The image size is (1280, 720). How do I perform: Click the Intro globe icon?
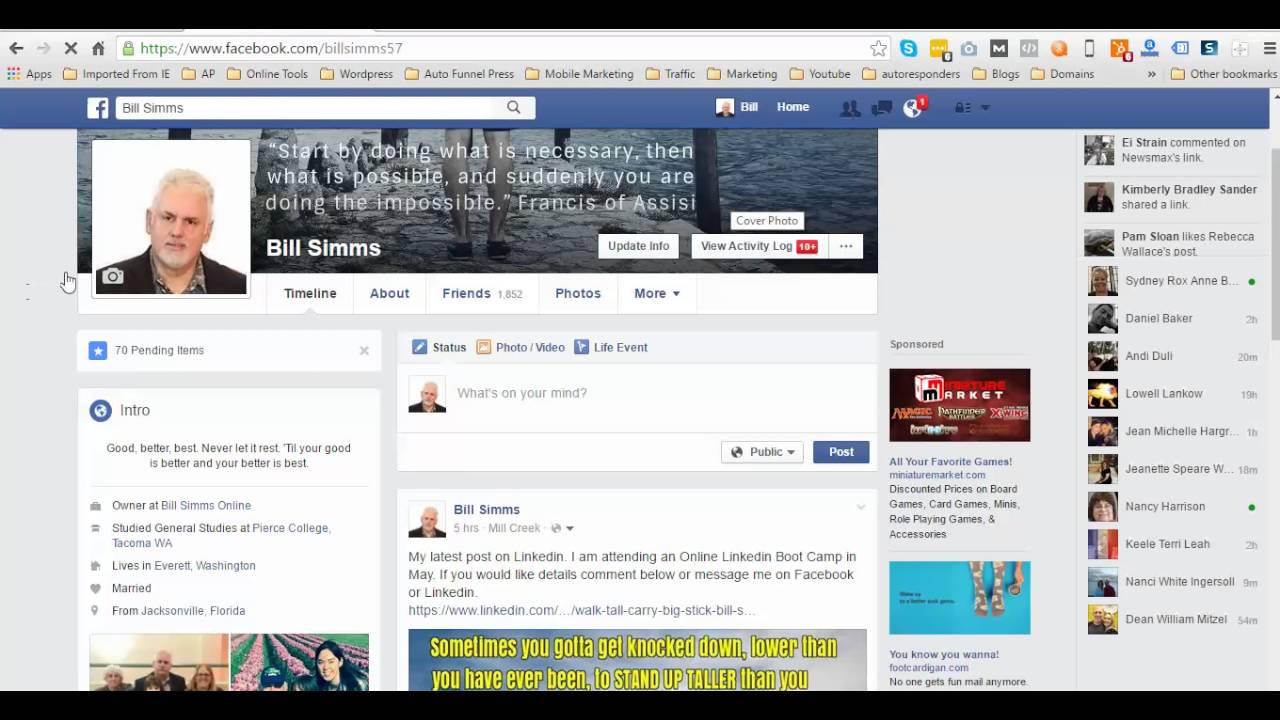pyautogui.click(x=100, y=410)
